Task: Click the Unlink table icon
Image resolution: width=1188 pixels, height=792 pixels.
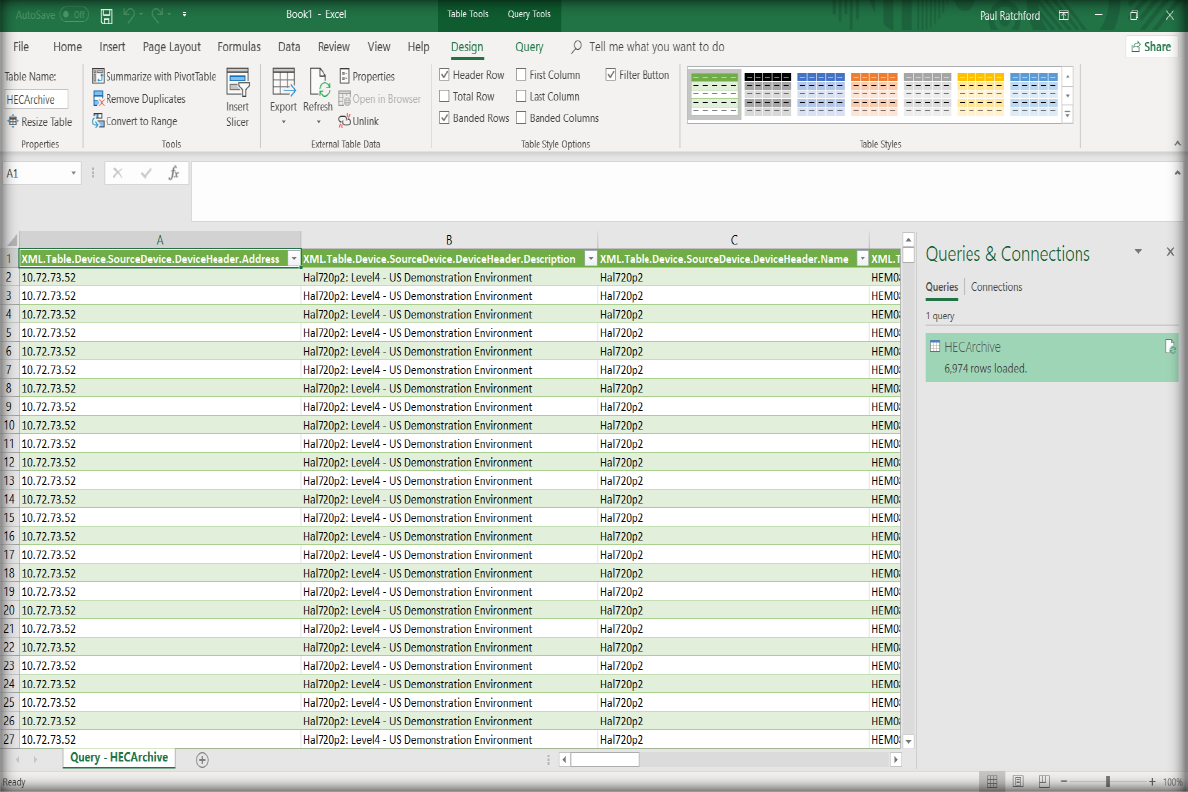Action: 344,121
